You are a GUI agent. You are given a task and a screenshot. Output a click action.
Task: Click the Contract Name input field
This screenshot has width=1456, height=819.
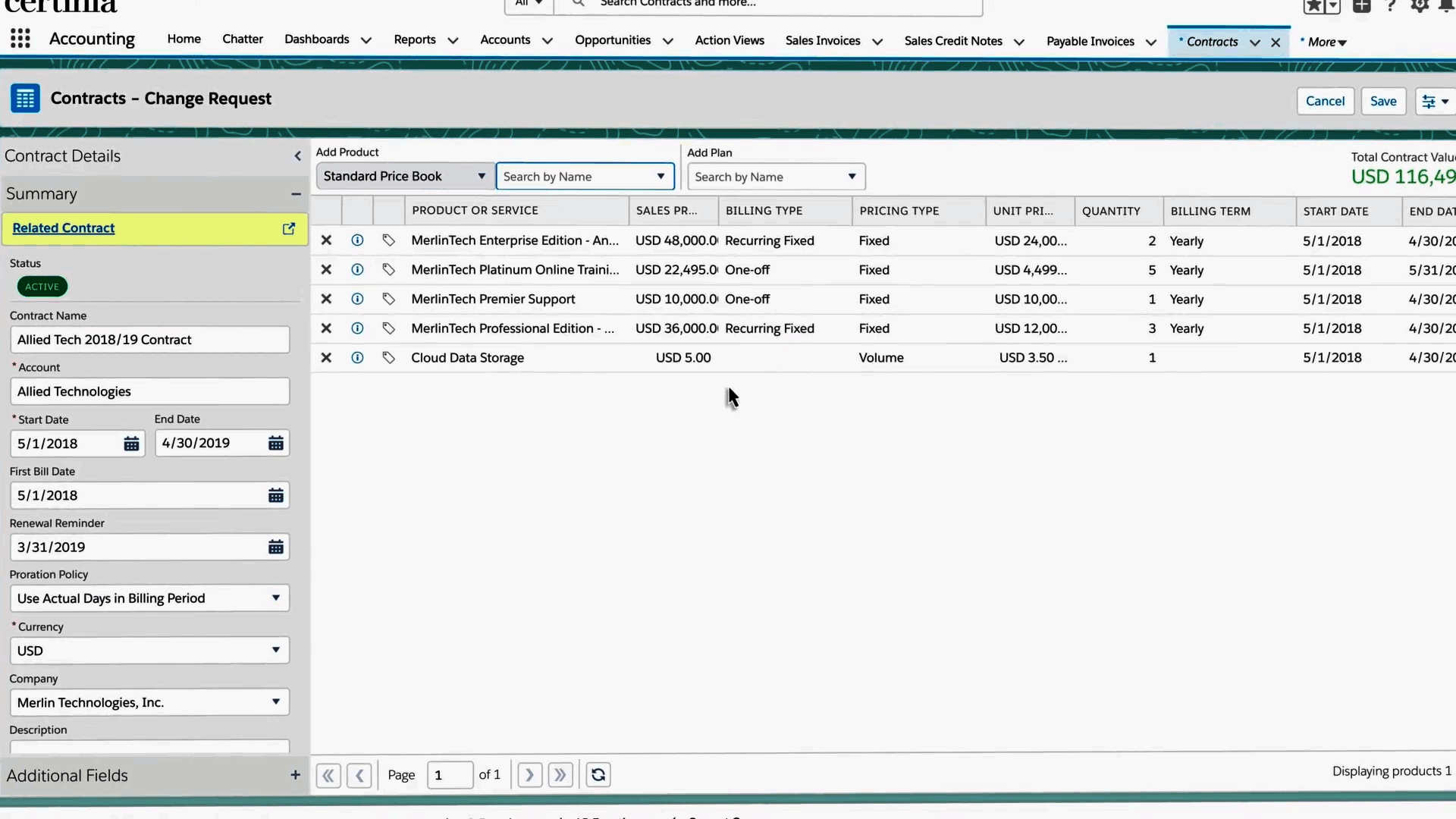coord(149,340)
